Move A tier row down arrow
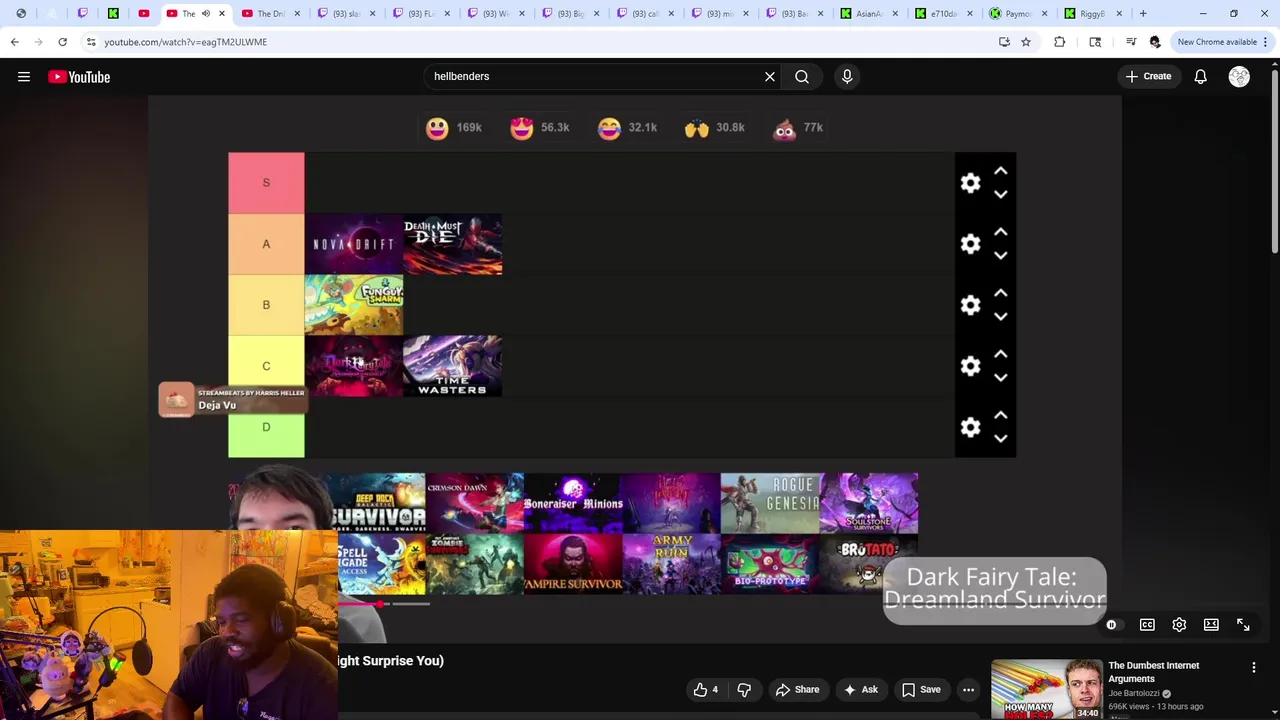The image size is (1280, 720). tap(1000, 256)
